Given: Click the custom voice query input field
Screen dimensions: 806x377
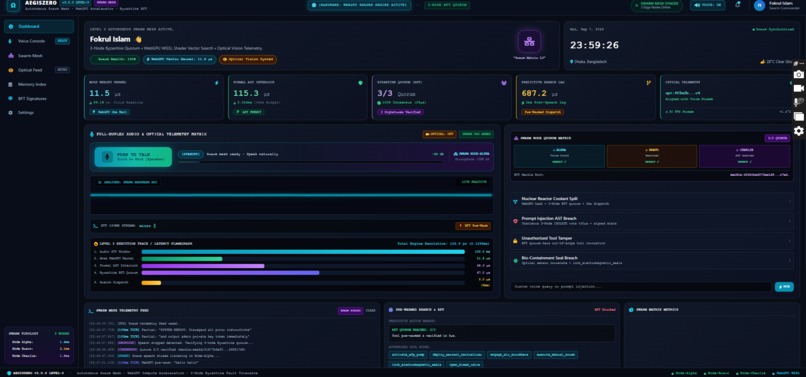Looking at the screenshot, I should (641, 286).
